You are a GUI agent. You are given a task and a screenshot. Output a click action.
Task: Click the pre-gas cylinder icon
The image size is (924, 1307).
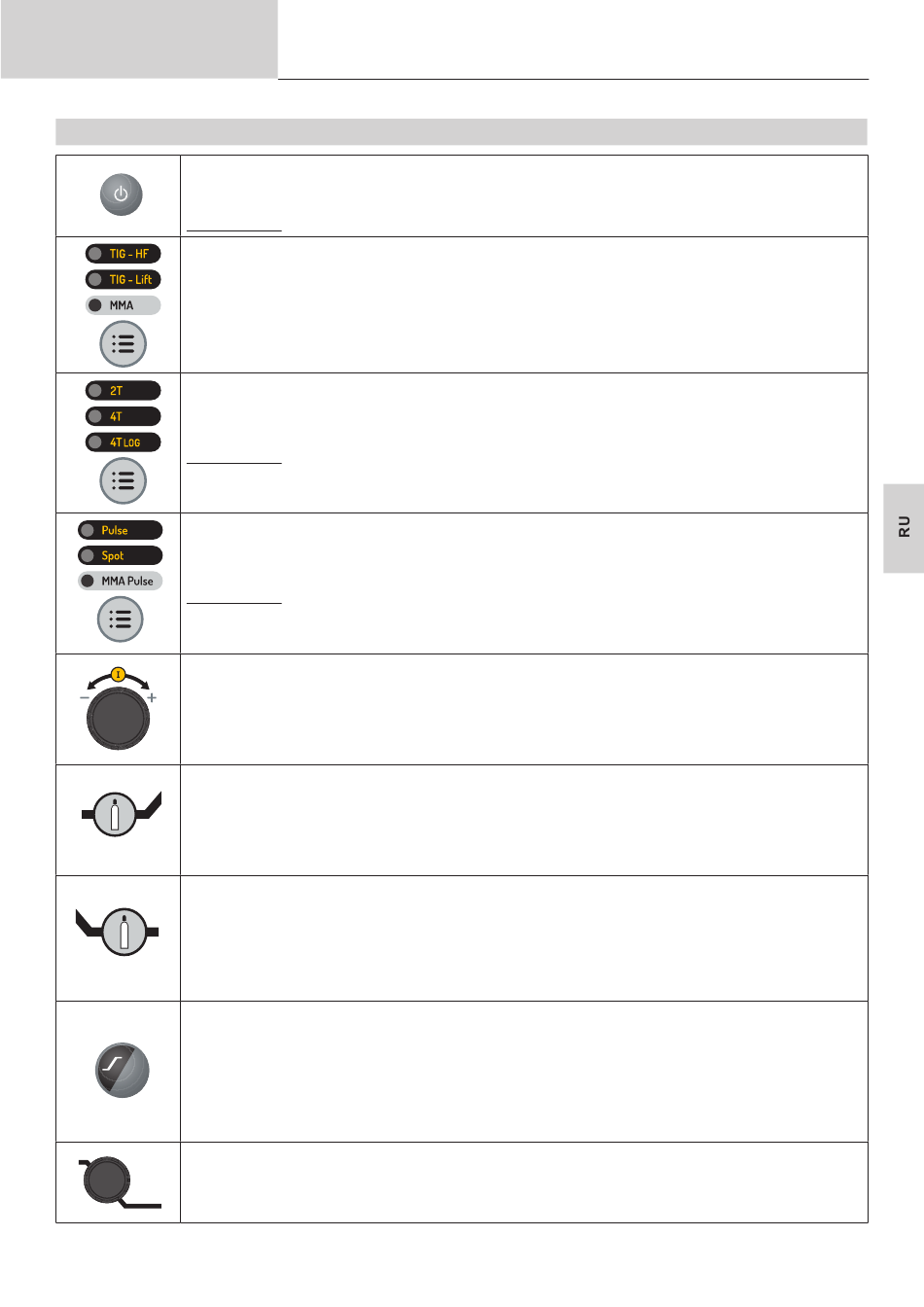point(115,814)
